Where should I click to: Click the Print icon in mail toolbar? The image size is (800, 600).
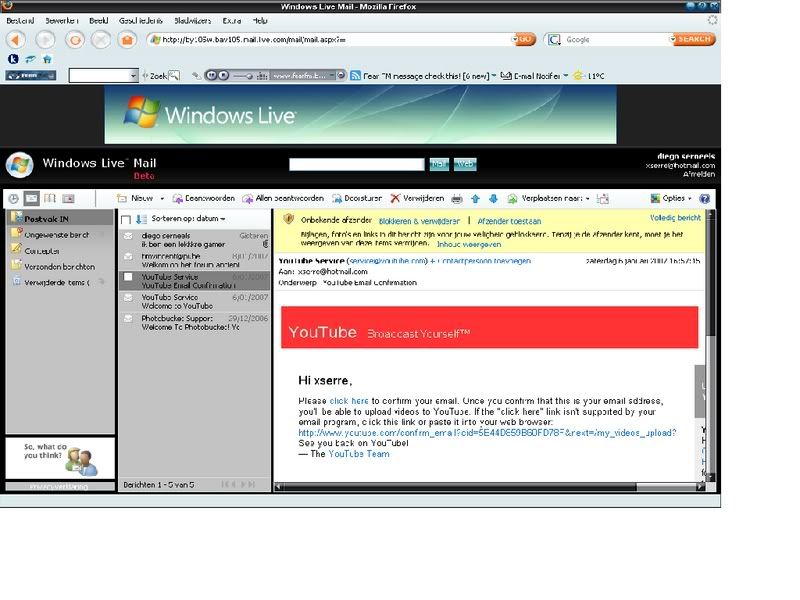tap(457, 199)
